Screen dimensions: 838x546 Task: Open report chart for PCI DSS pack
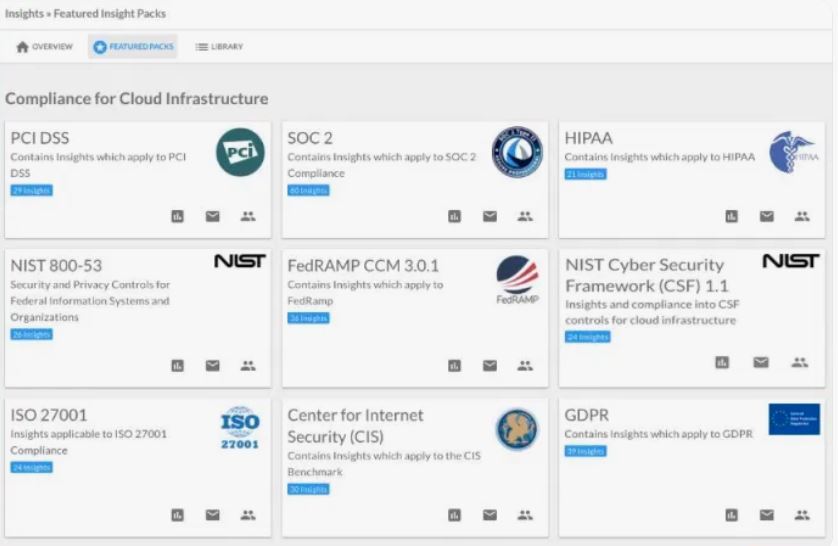pos(177,216)
